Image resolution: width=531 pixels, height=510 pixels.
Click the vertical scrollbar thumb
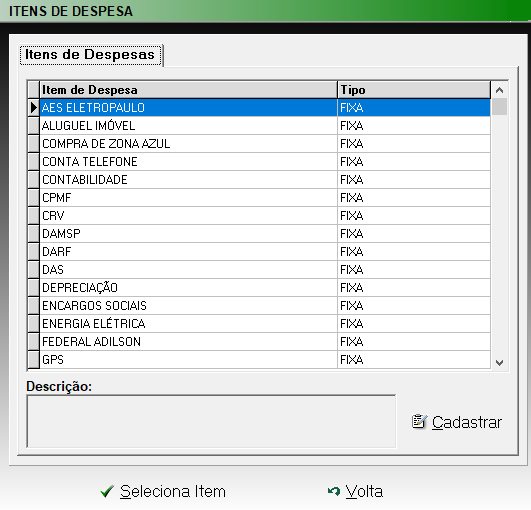499,107
